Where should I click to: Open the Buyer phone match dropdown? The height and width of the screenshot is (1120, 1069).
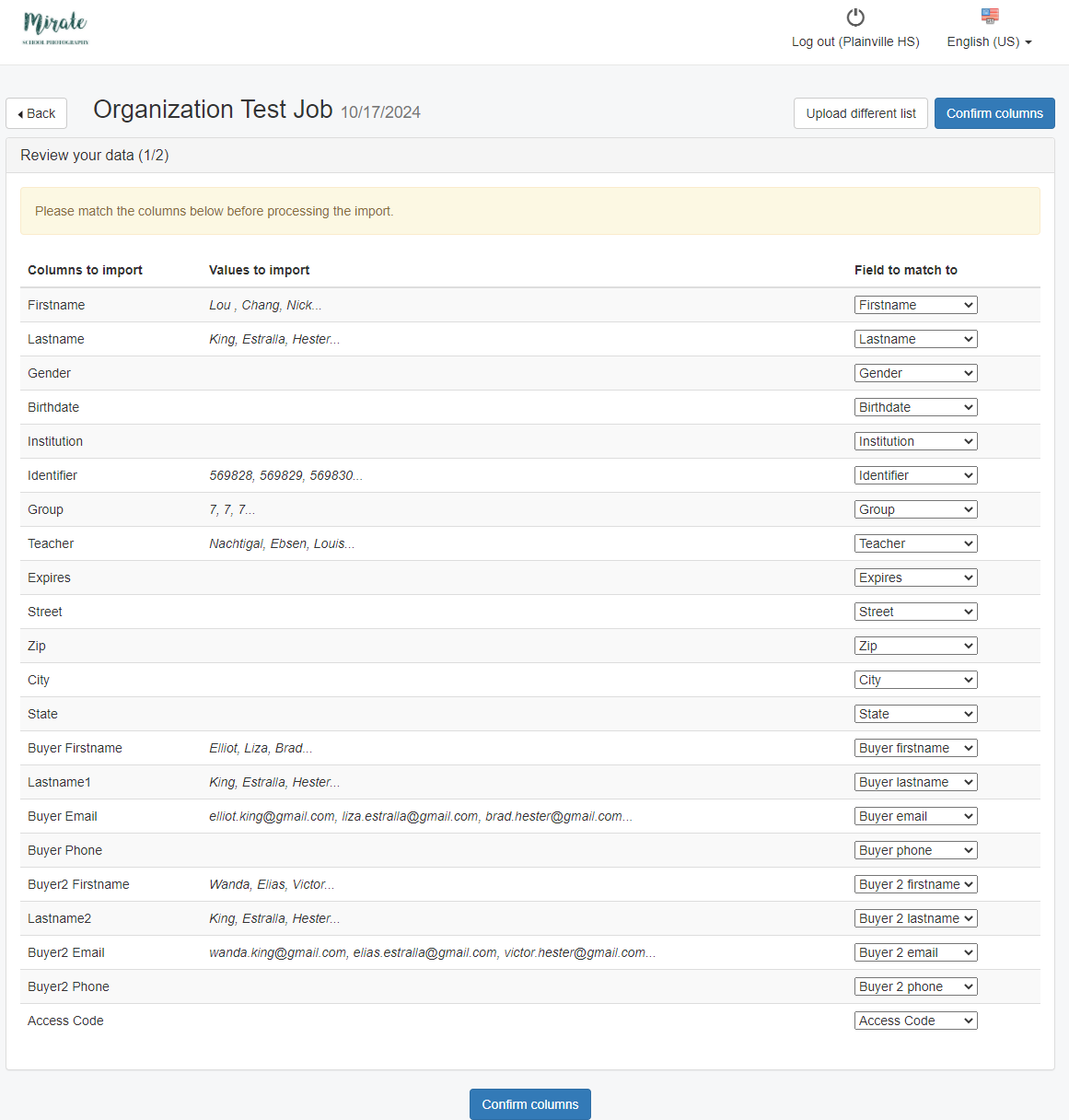point(915,850)
